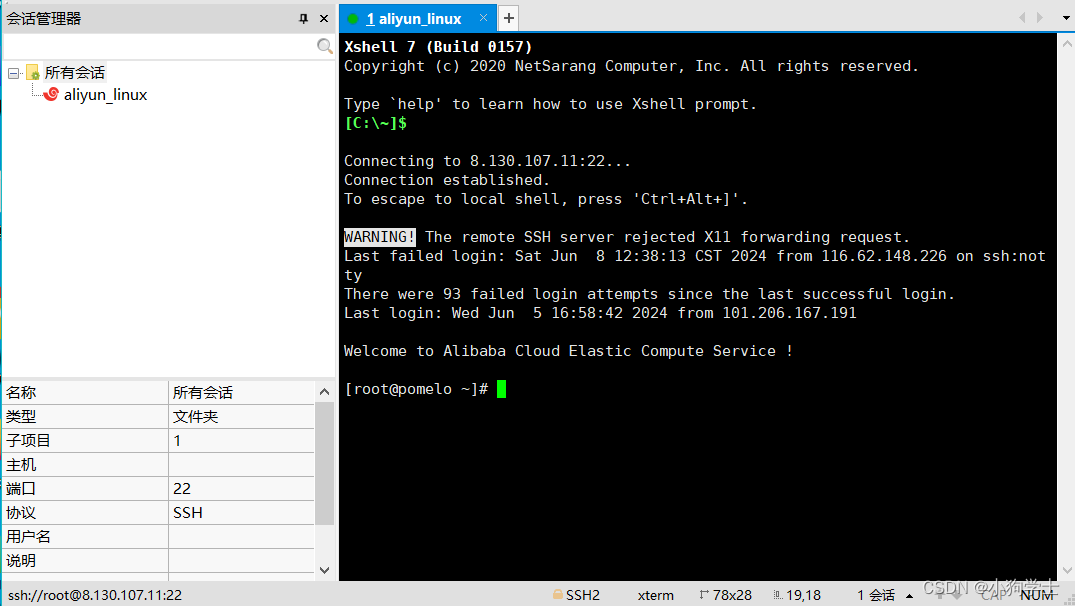Click the SSH2 lock icon in status bar
Screen dimensions: 1075x606
point(558,594)
